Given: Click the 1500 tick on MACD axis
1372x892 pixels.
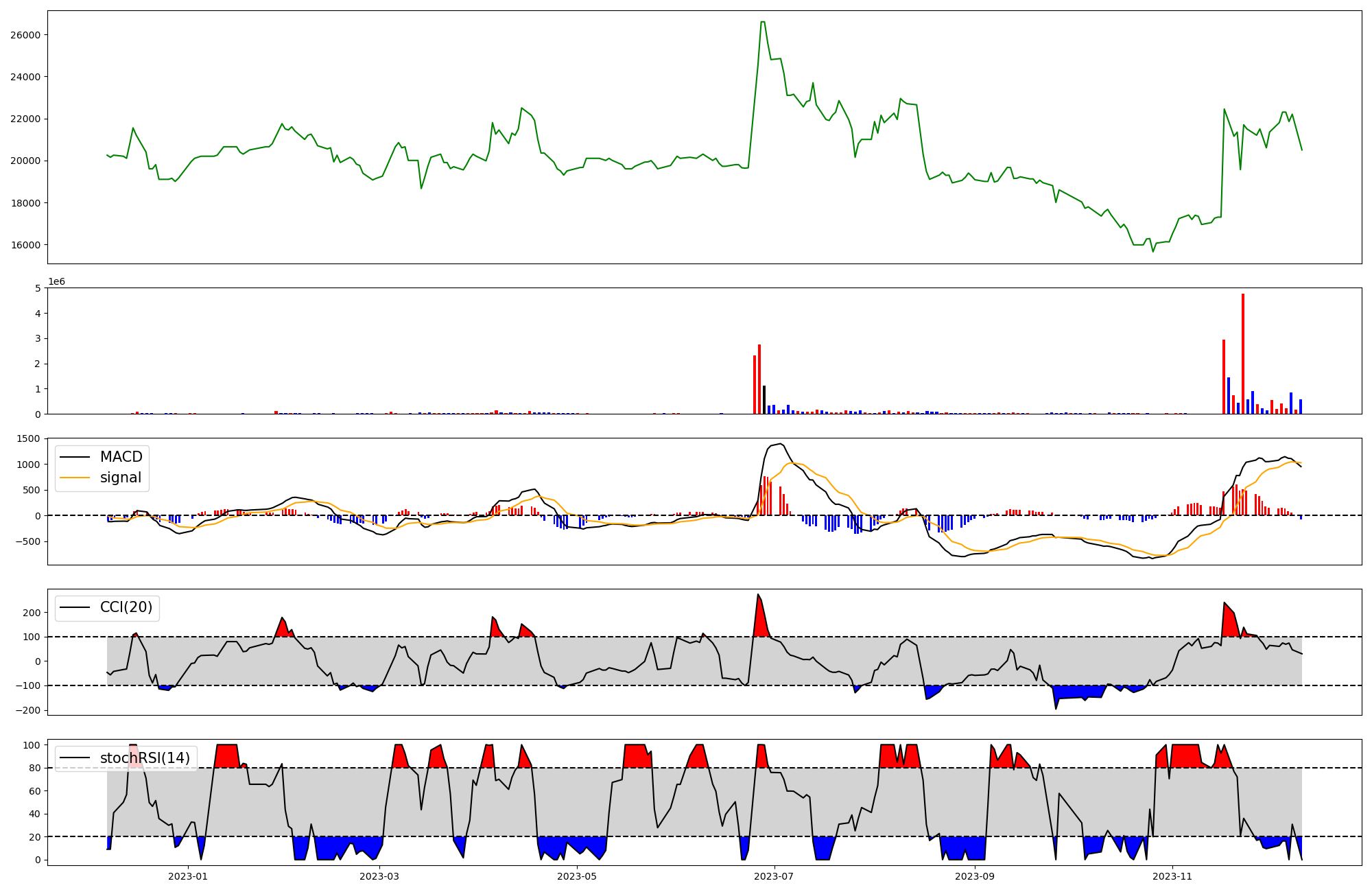Looking at the screenshot, I should tap(29, 438).
